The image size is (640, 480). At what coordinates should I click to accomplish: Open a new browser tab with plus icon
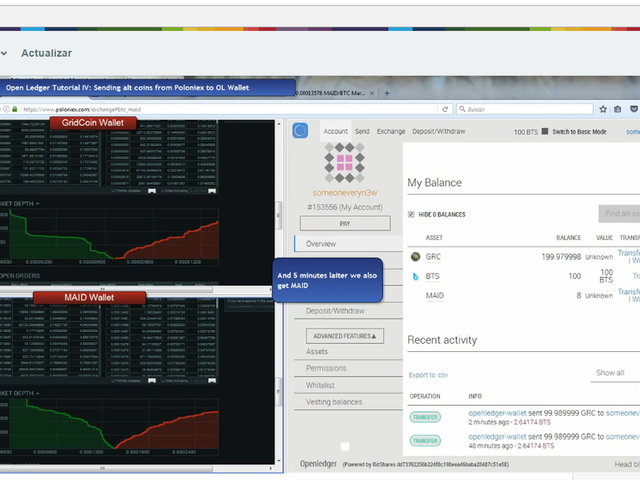point(387,93)
